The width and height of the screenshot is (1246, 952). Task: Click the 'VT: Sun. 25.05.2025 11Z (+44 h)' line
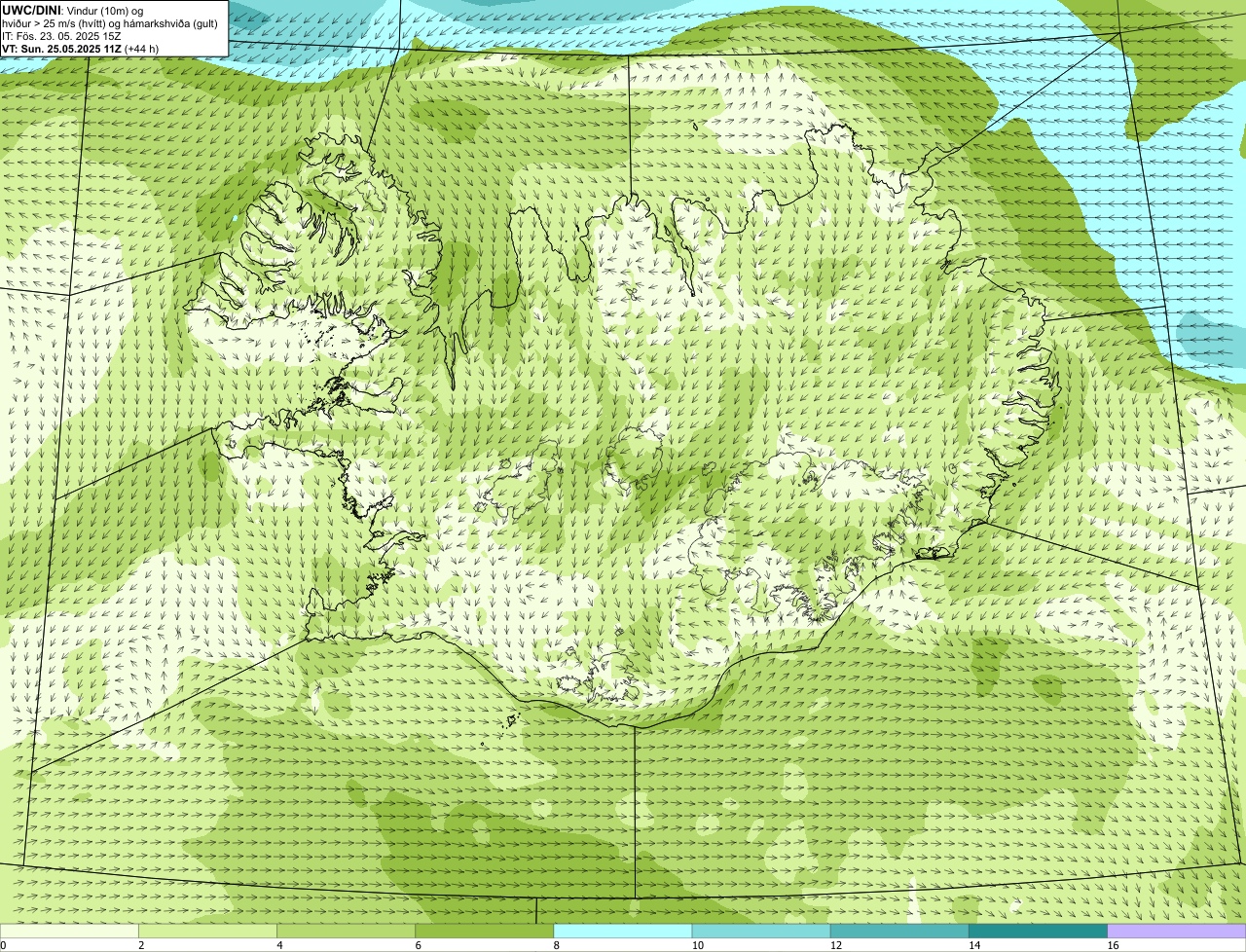point(80,49)
